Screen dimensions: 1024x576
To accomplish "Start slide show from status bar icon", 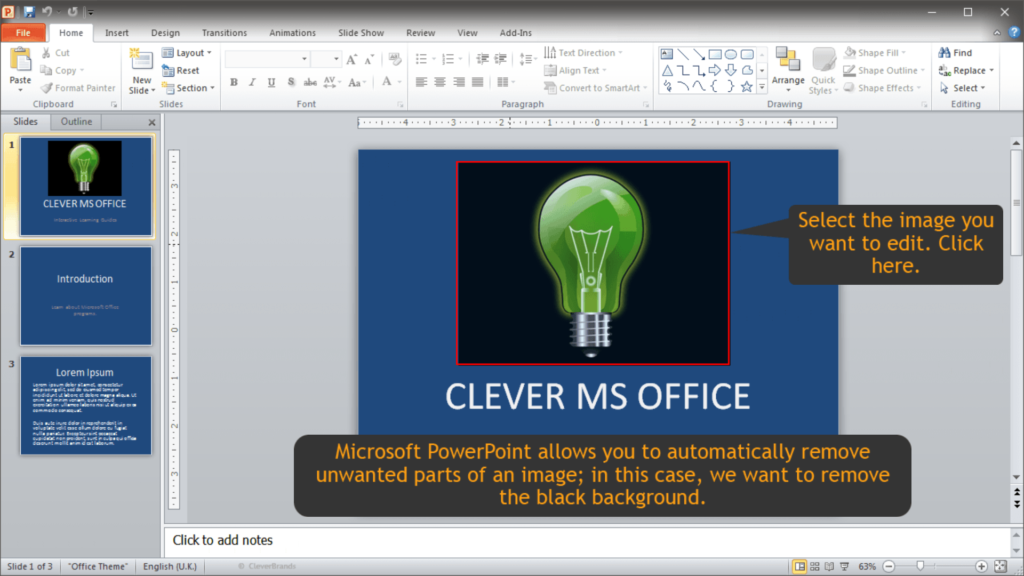I will click(x=844, y=566).
